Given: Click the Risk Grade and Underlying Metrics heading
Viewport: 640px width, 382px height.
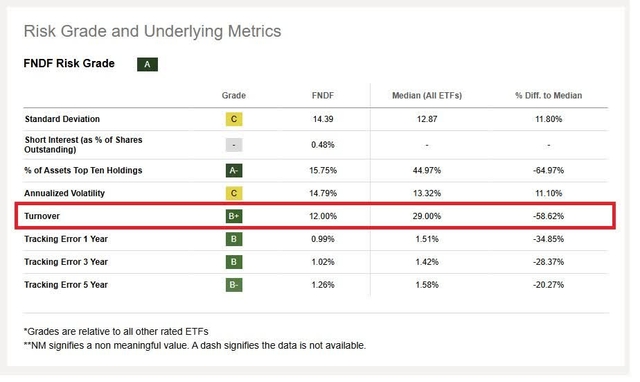Looking at the screenshot, I should tap(152, 31).
